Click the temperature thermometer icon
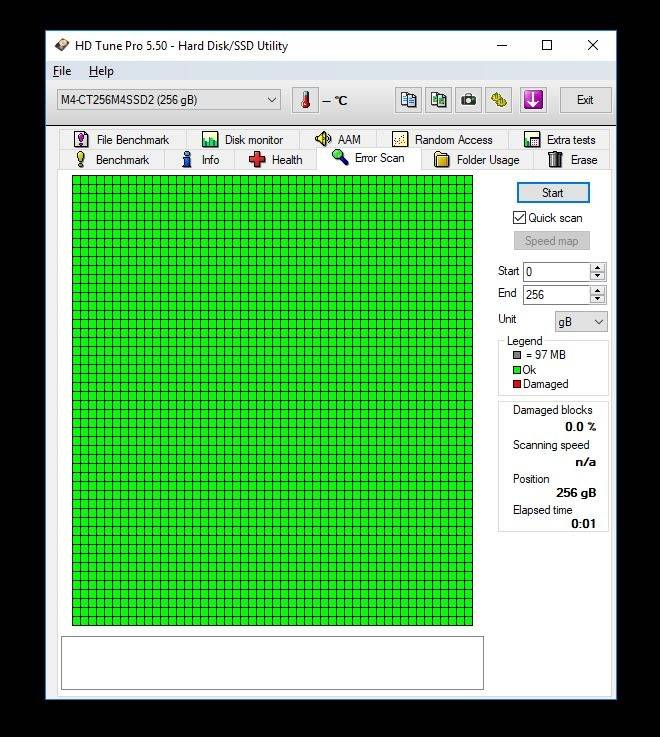The image size is (660, 737). click(305, 100)
